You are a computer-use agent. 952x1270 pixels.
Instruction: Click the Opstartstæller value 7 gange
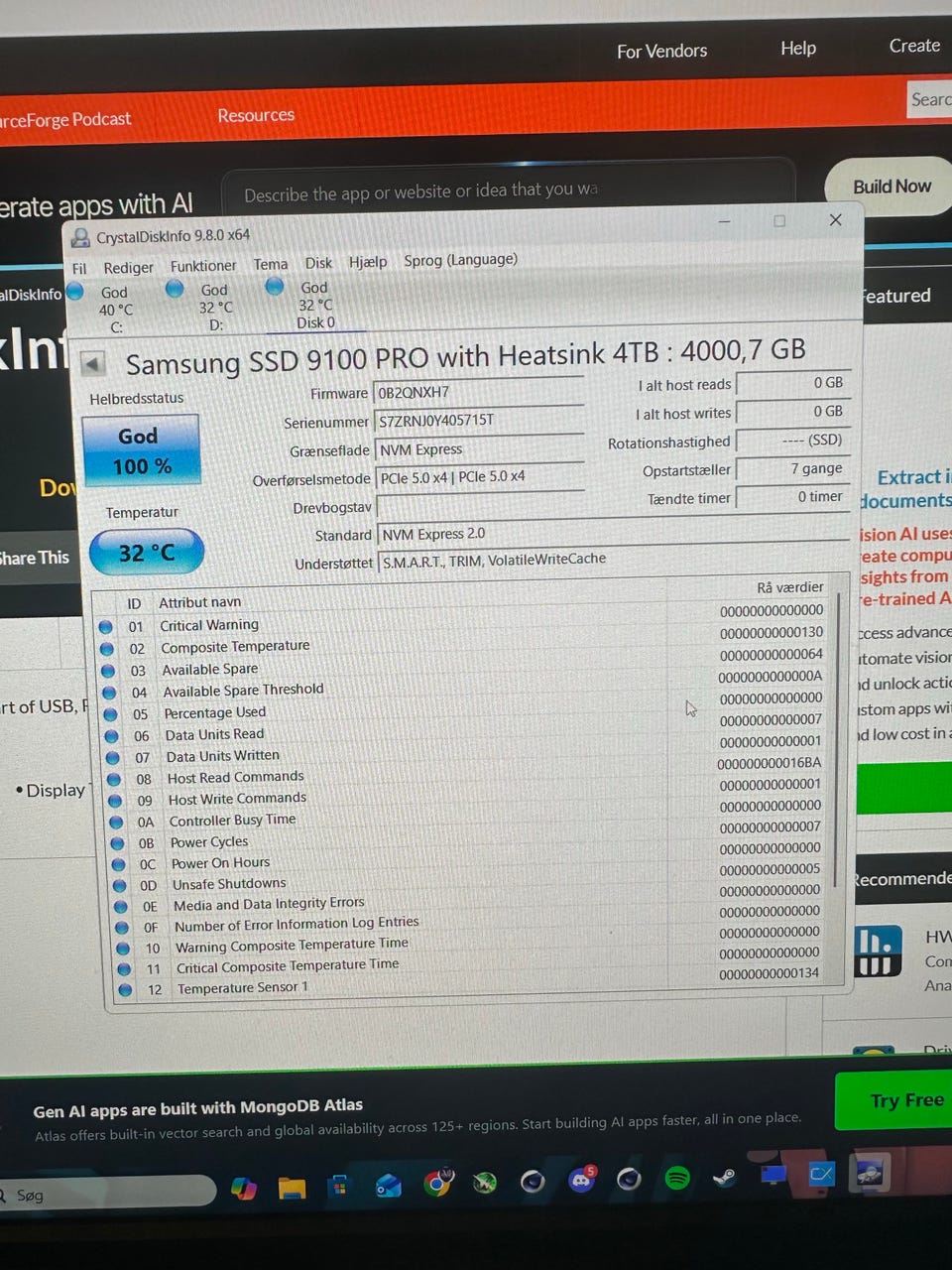click(792, 469)
